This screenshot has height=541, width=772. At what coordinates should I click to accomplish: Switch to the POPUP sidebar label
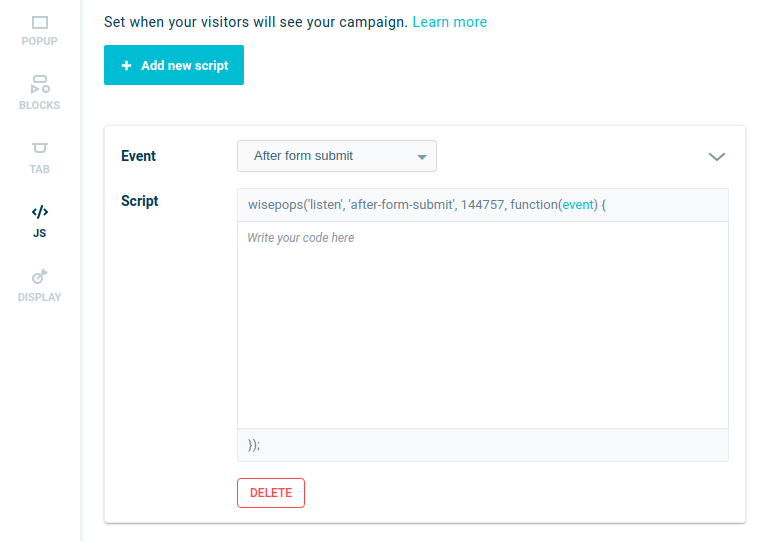39,41
